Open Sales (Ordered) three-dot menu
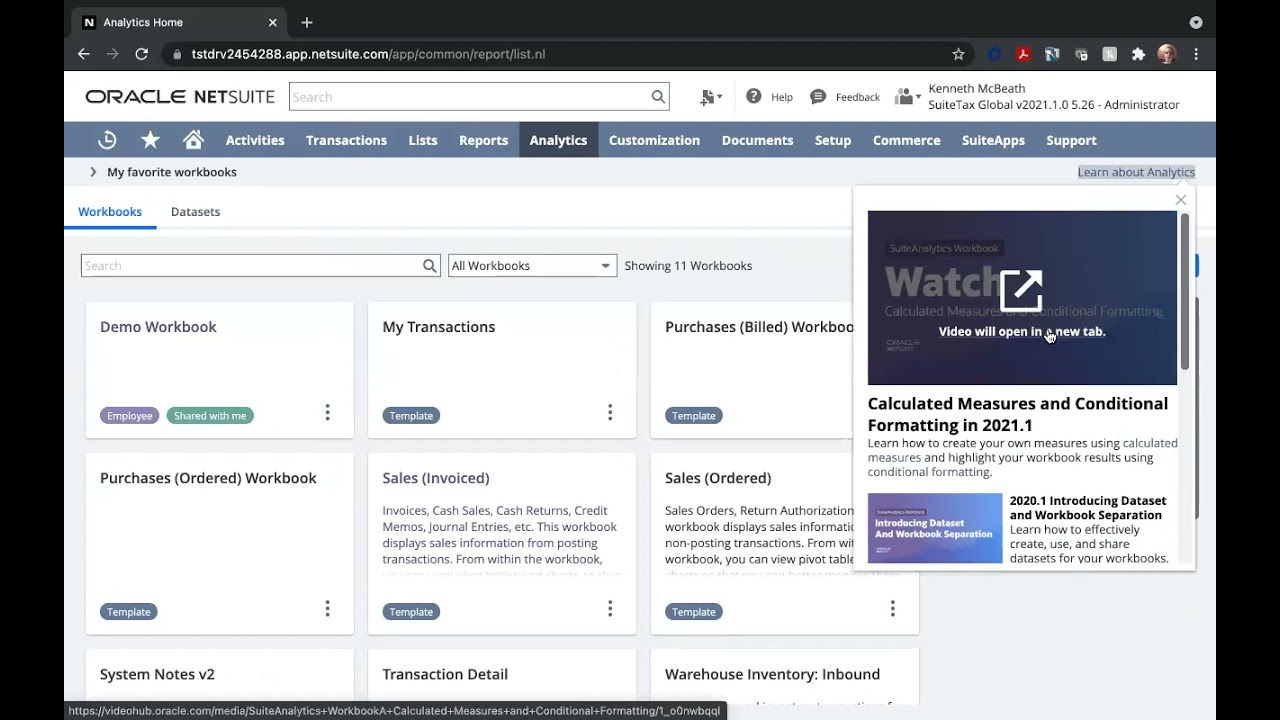1280x720 pixels. coord(893,608)
